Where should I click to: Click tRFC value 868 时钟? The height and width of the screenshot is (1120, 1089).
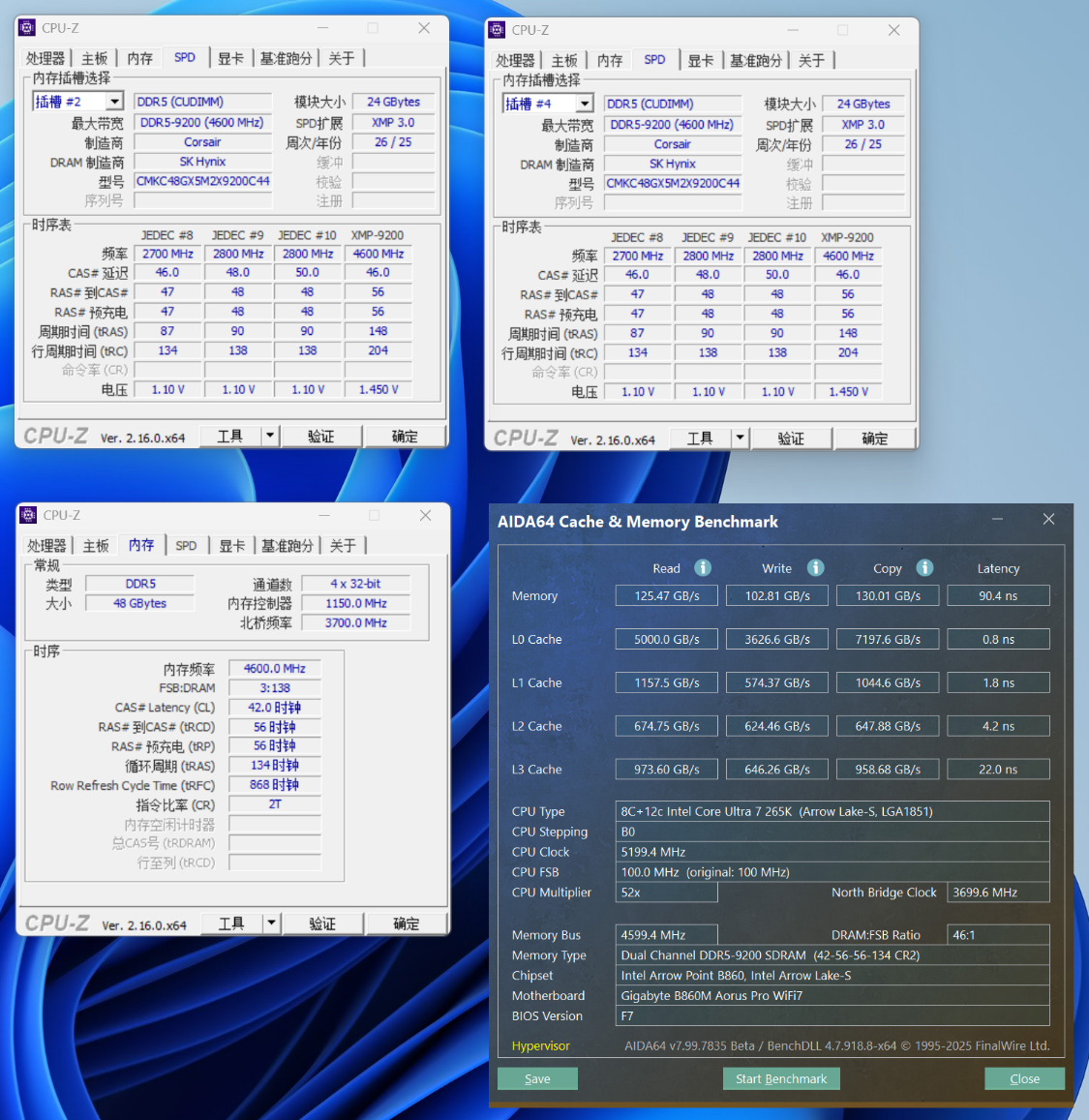click(275, 784)
